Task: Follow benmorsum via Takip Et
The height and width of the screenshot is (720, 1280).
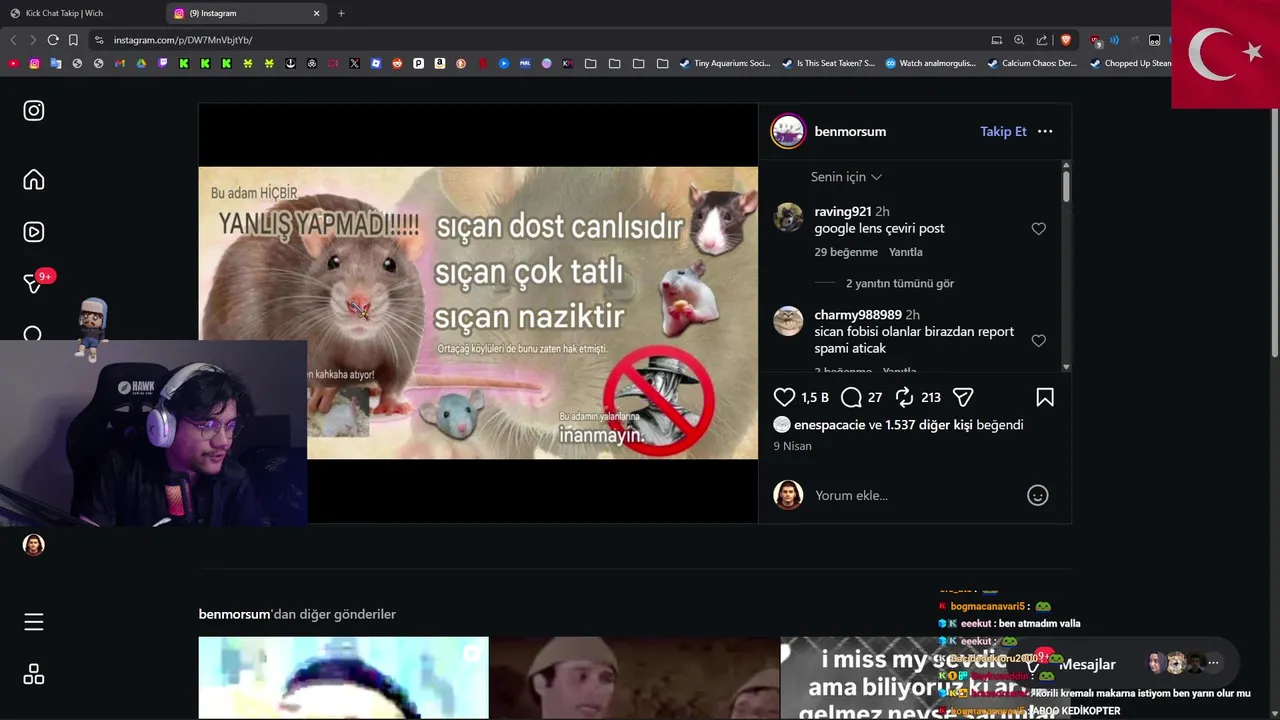Action: [1003, 131]
